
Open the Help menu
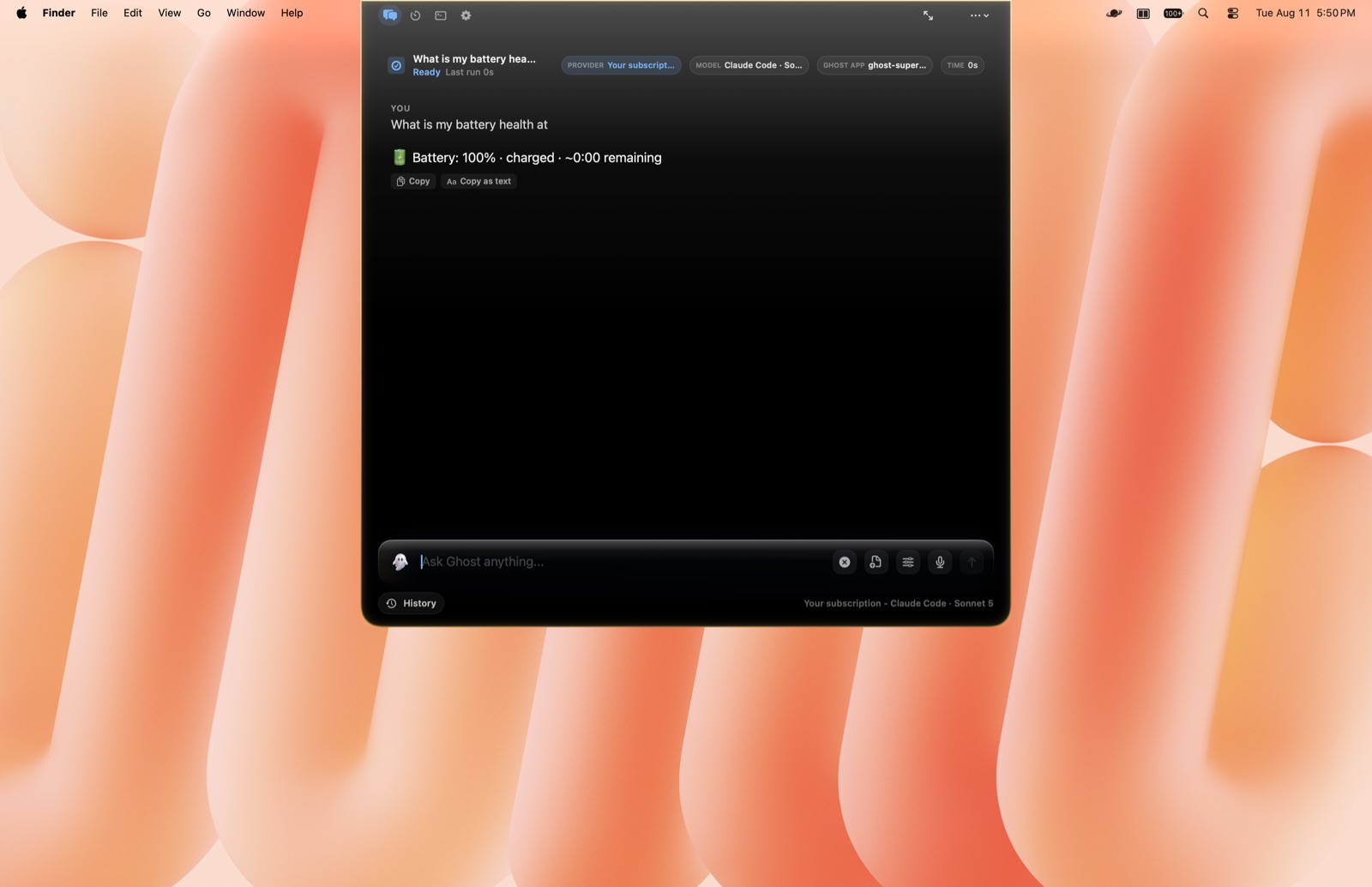click(x=292, y=13)
